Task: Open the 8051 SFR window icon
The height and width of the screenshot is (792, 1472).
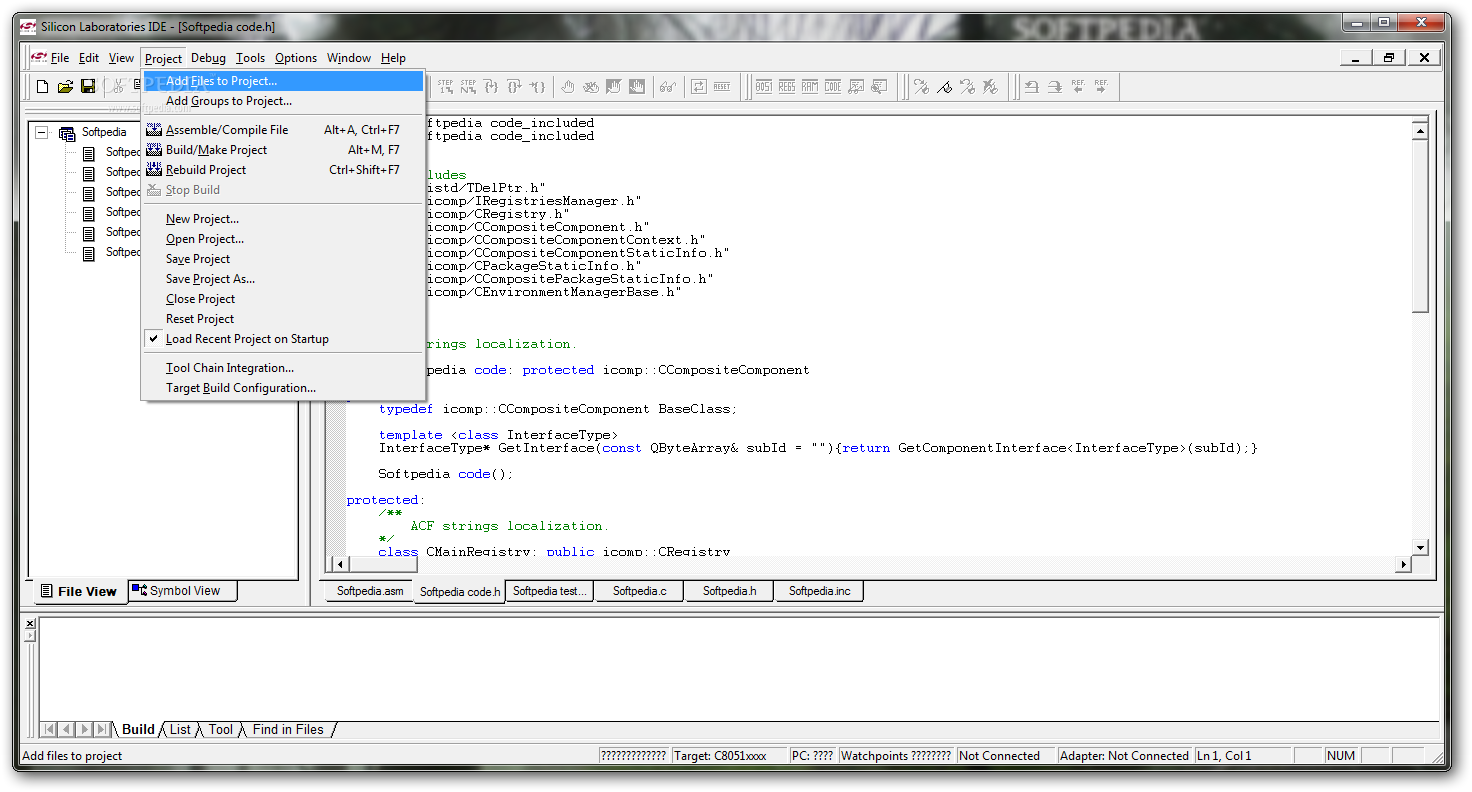Action: [x=764, y=87]
